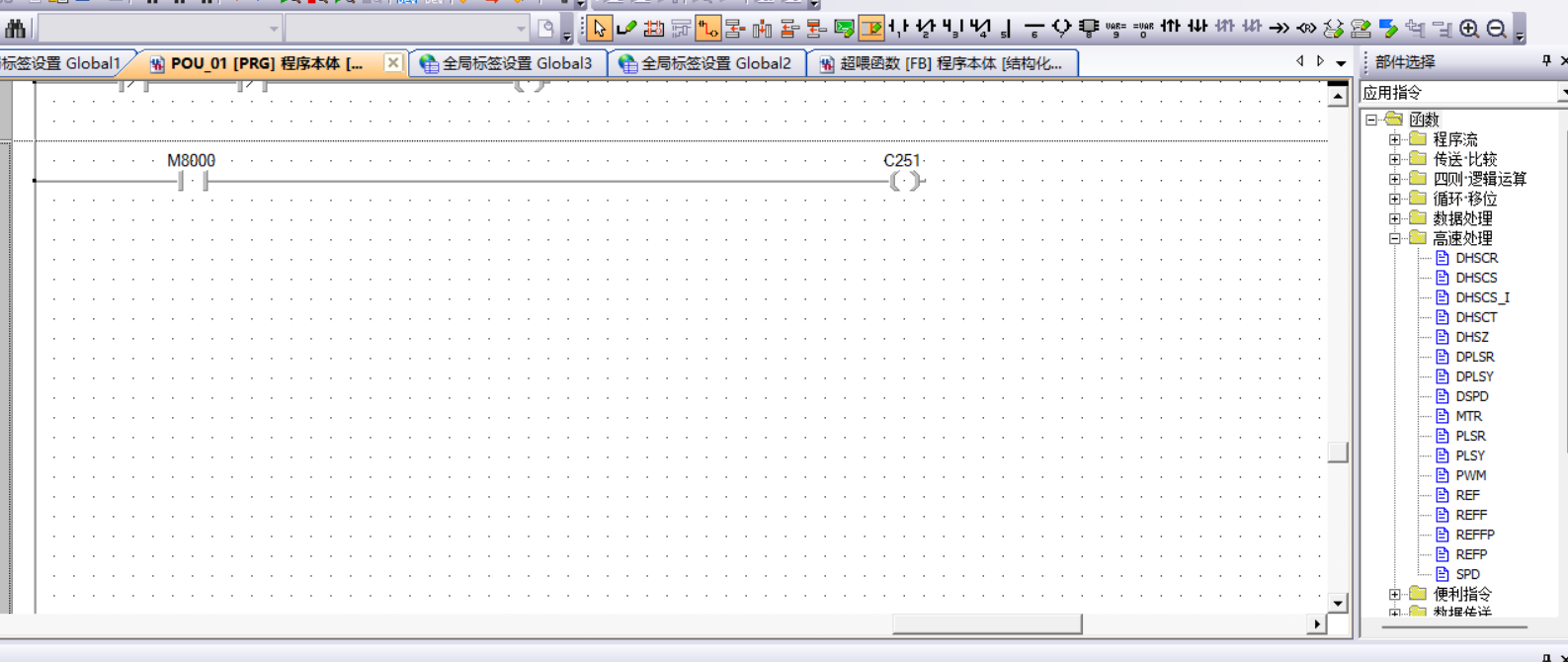Screen dimensions: 1568x662
Task: Open the 应用指令 category dropdown
Action: 1562,93
